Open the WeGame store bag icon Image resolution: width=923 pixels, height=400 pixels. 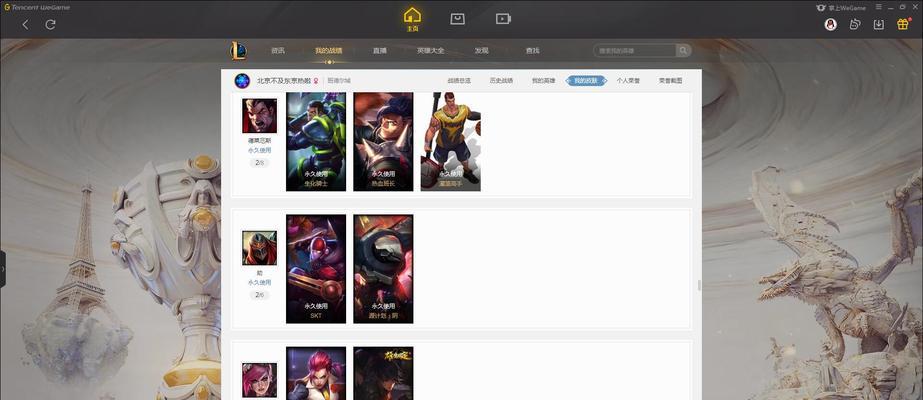coord(457,19)
